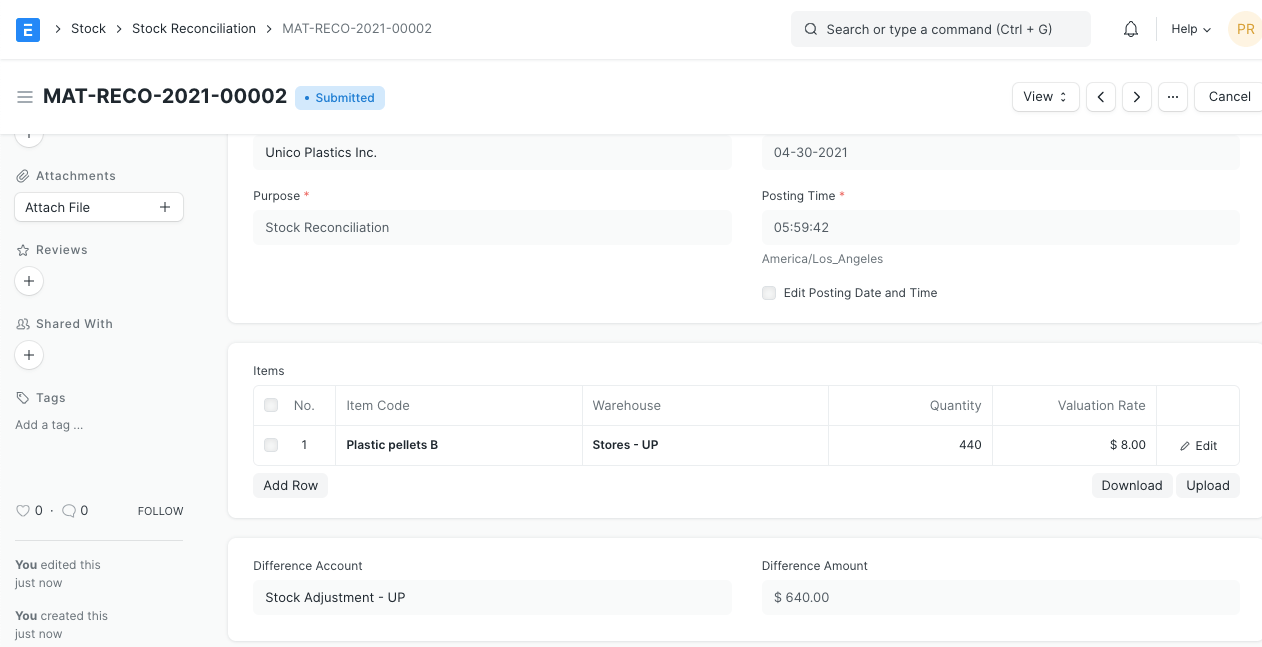Like the document using the heart icon
The width and height of the screenshot is (1262, 647).
click(x=23, y=510)
